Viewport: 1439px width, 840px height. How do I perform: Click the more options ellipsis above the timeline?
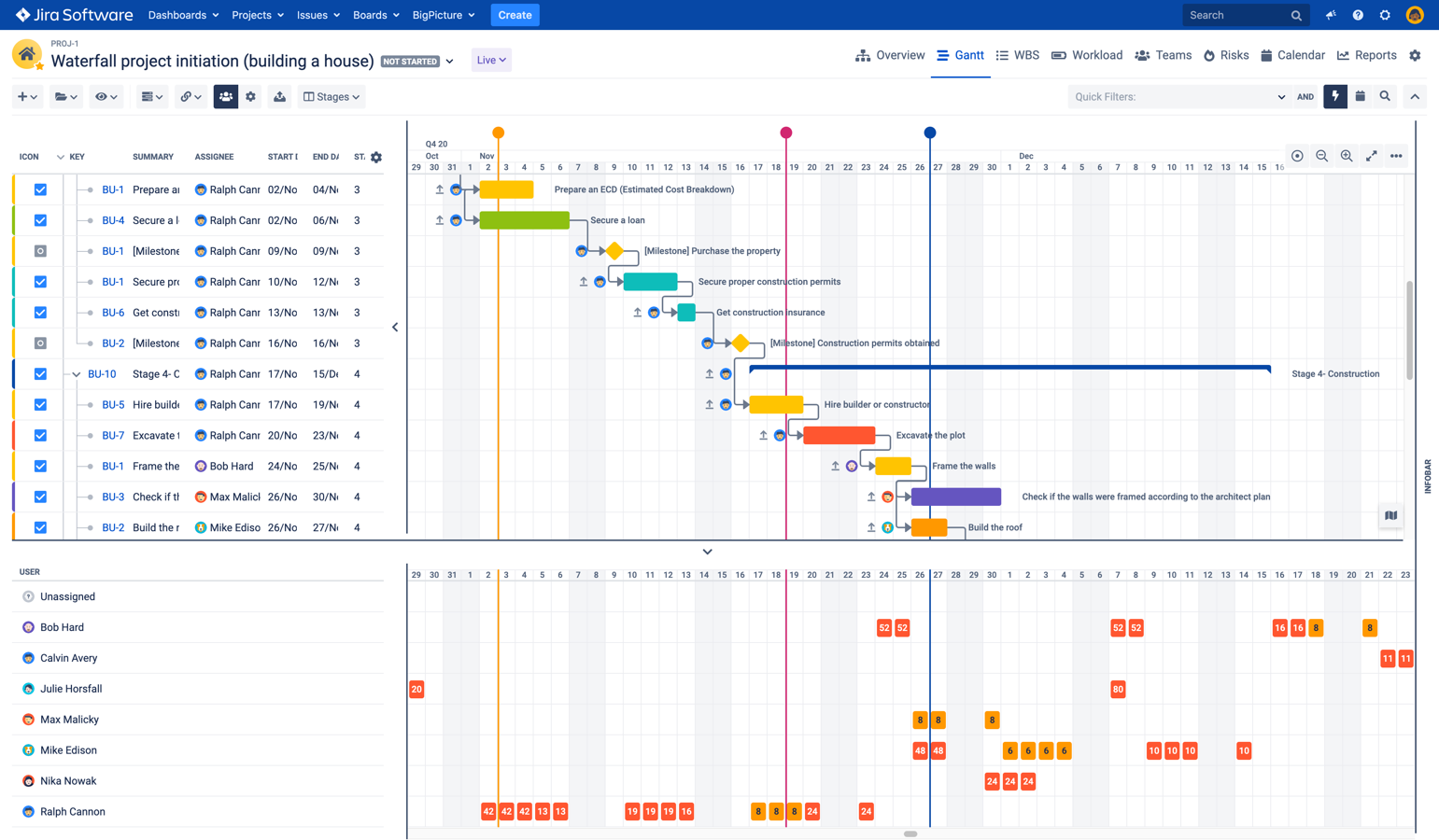click(1396, 156)
